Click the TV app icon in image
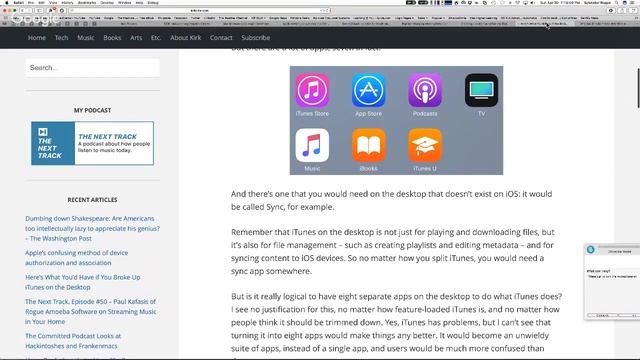Image resolution: width=640 pixels, height=360 pixels. pos(481,90)
